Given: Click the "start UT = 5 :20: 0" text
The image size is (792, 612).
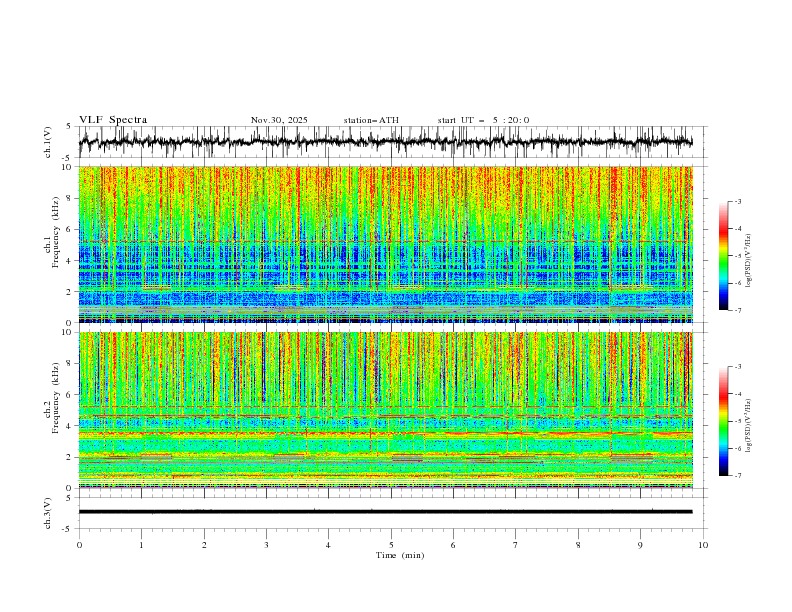Looking at the screenshot, I should [x=483, y=120].
